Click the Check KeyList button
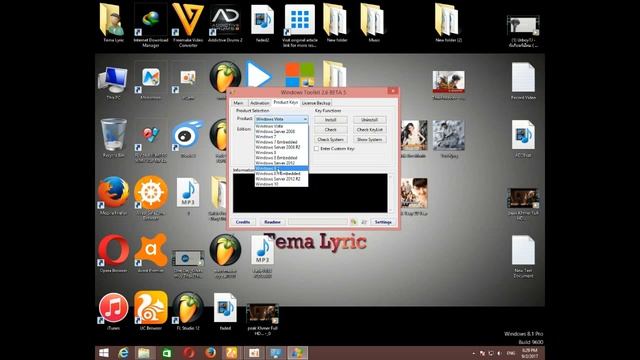640x360 pixels. pyautogui.click(x=369, y=130)
